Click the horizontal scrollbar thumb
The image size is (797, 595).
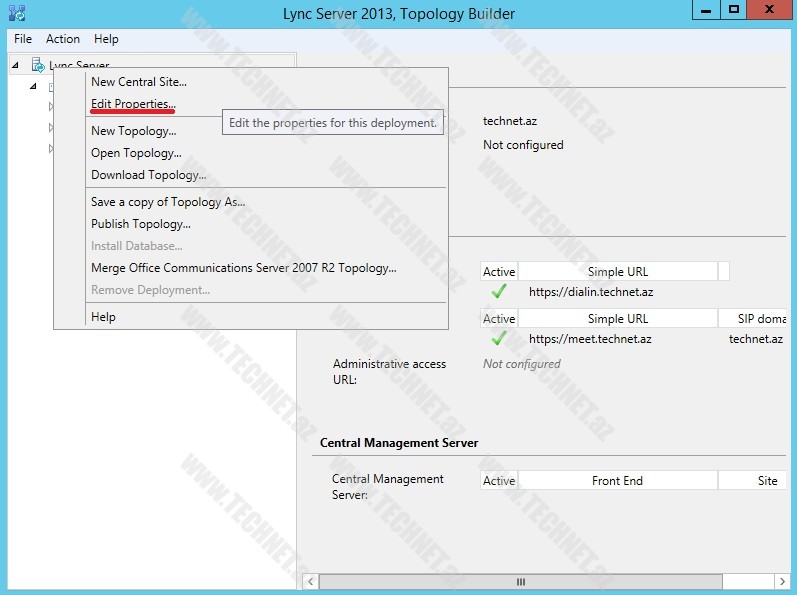click(x=520, y=581)
